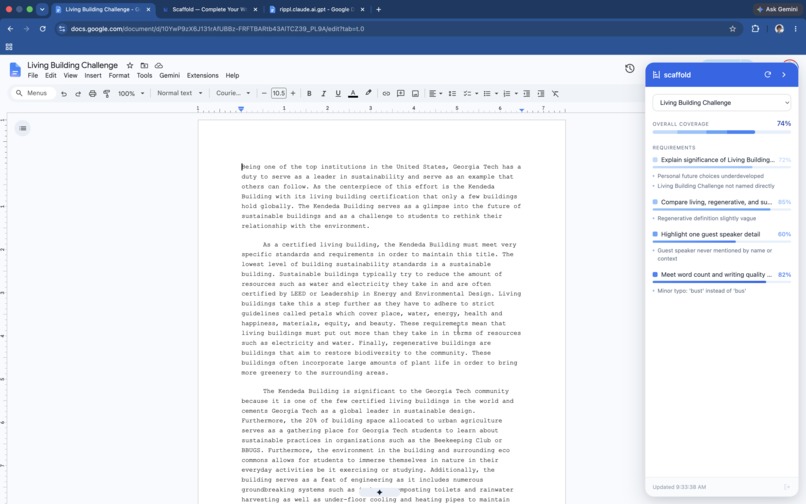
Task: Select the Highlight one guest speaker detail requirement
Action: pyautogui.click(x=722, y=235)
